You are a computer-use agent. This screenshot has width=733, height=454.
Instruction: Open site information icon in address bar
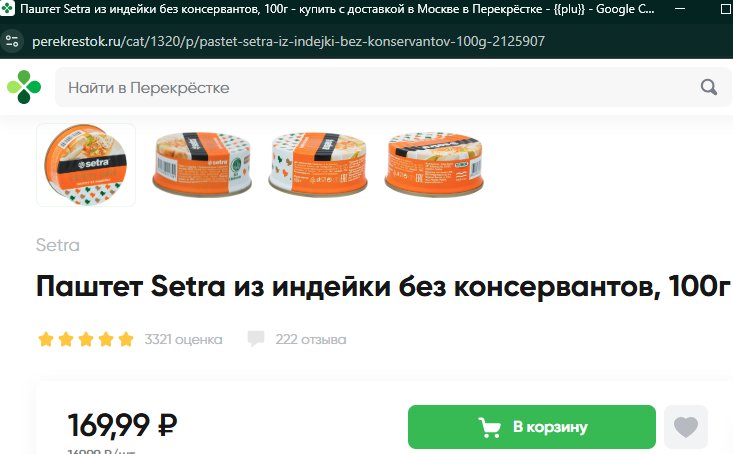12,41
